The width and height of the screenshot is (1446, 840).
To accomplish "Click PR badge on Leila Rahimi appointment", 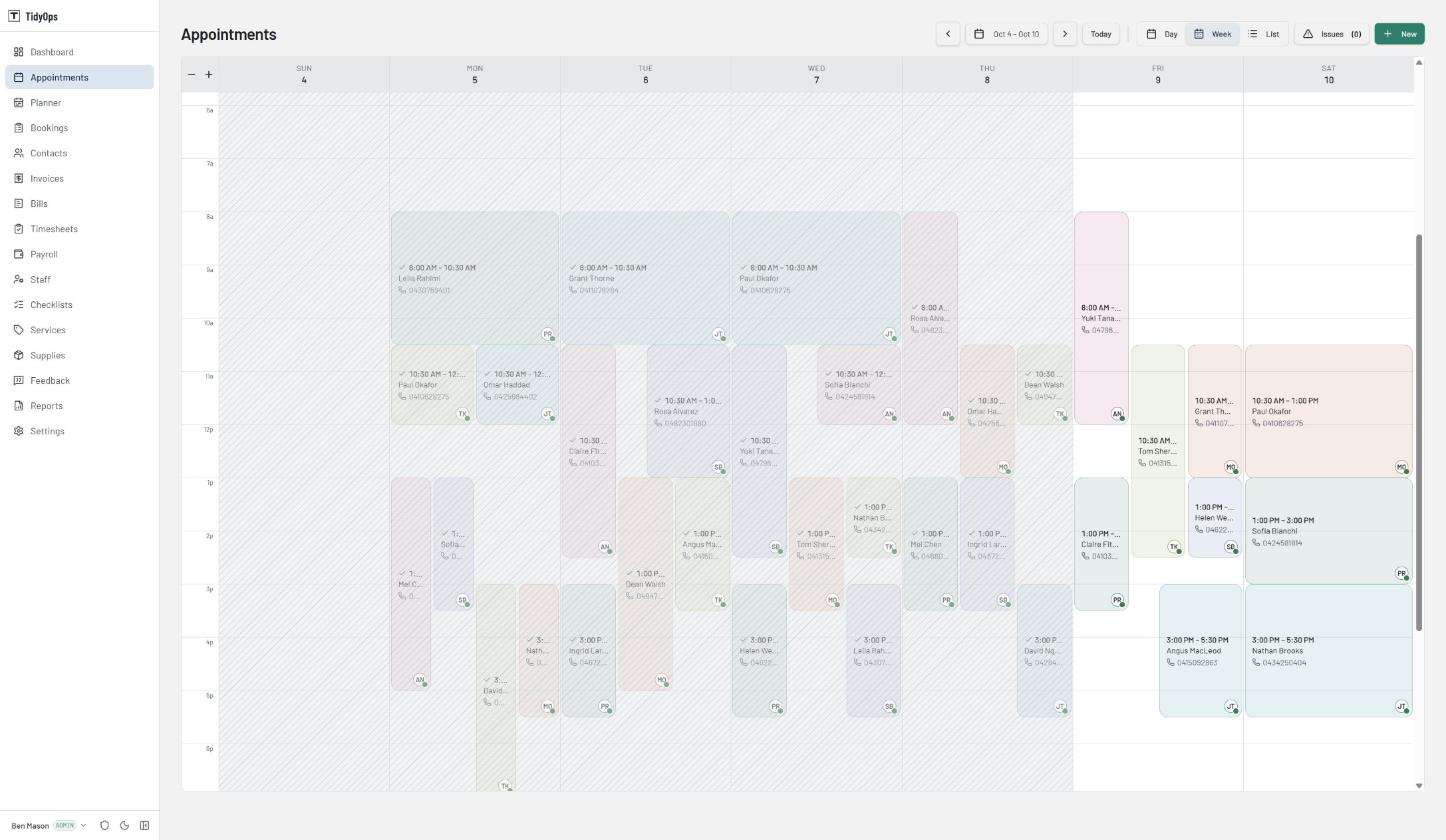I will pyautogui.click(x=548, y=335).
